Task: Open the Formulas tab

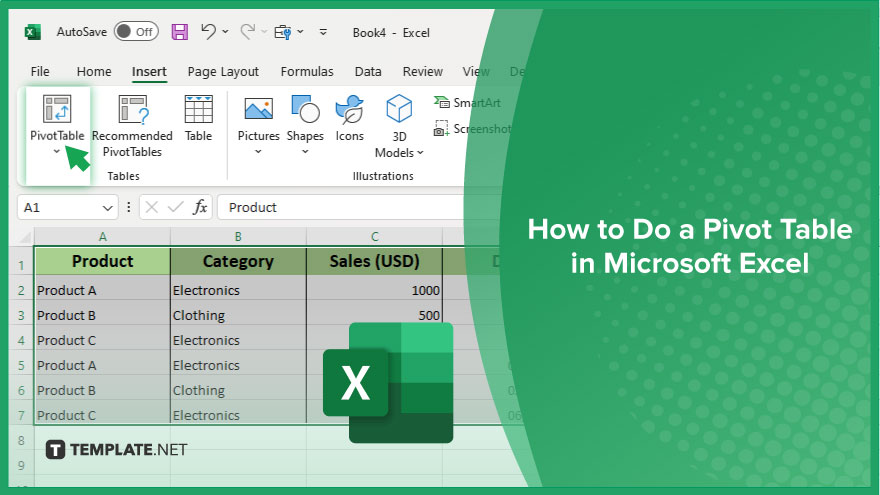Action: coord(307,71)
